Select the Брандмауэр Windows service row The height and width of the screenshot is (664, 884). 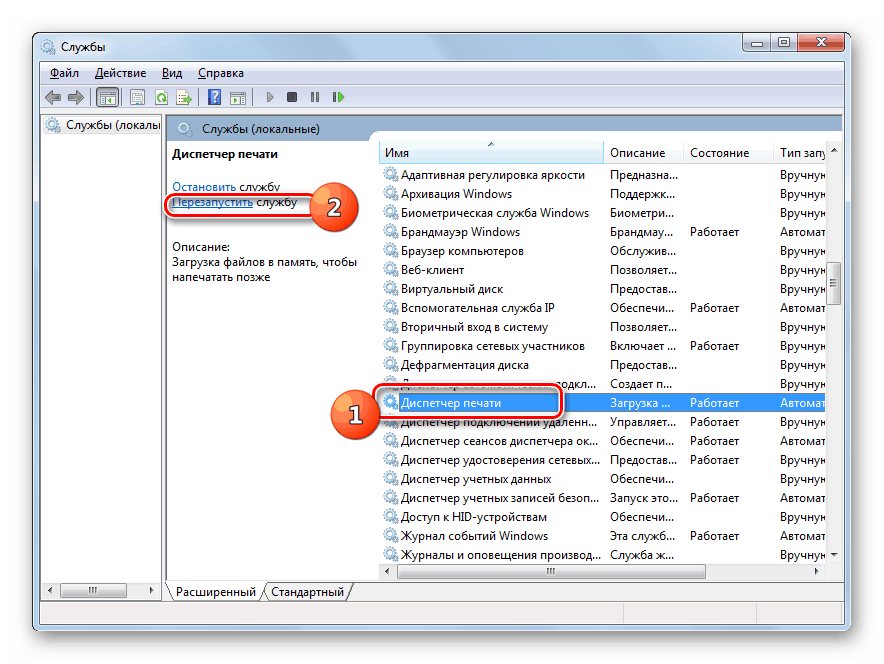(460, 232)
